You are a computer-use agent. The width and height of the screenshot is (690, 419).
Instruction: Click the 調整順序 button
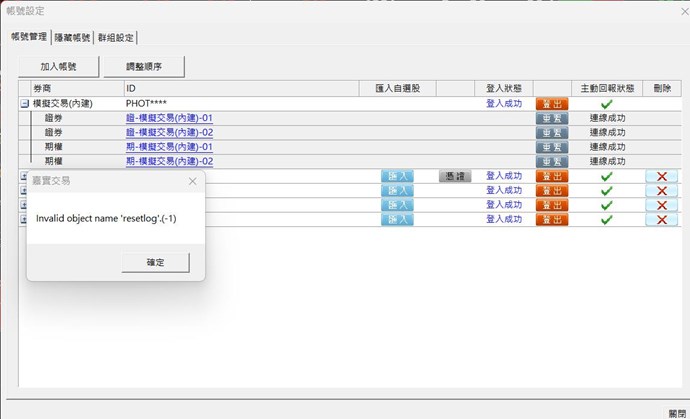pos(144,67)
